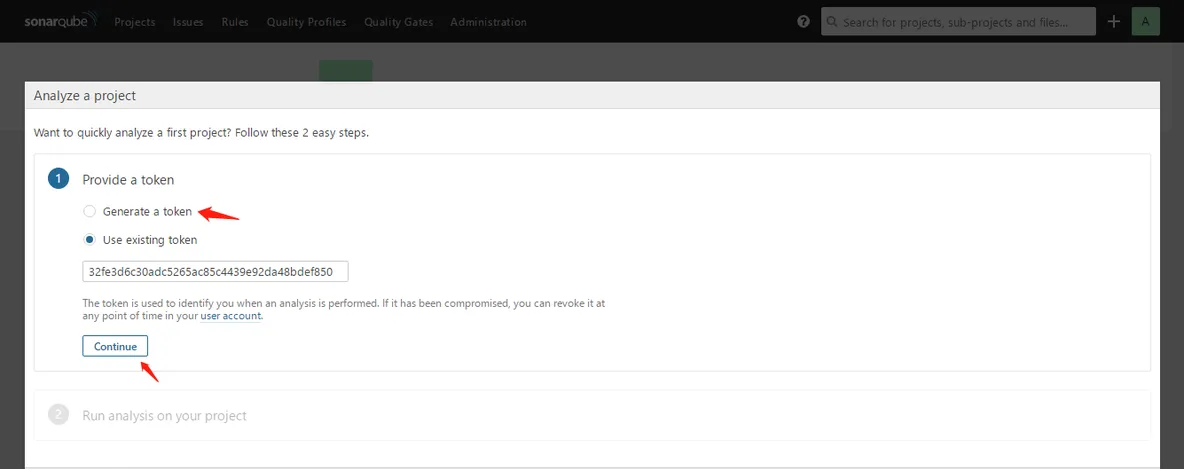The width and height of the screenshot is (1184, 469).
Task: Open the user avatar A menu
Action: pos(1145,22)
